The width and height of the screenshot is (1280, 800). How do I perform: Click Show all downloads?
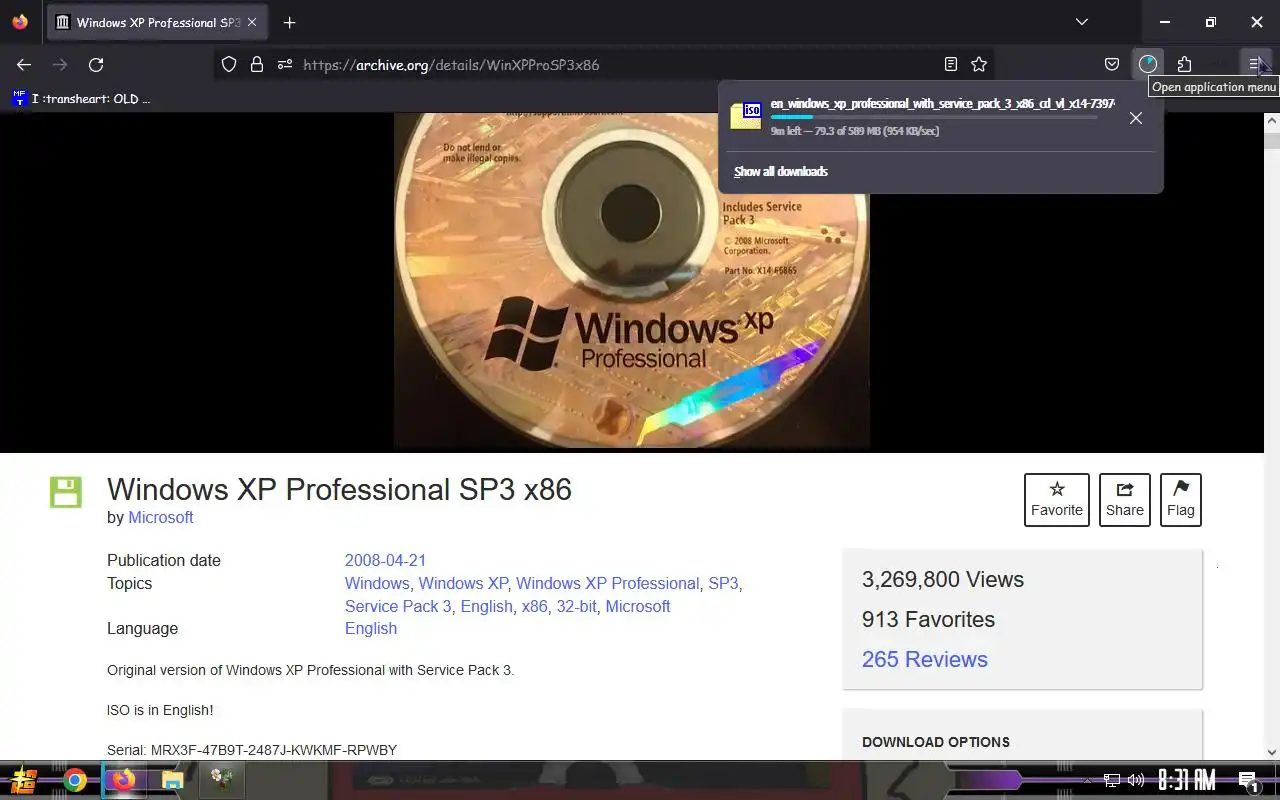tap(781, 171)
